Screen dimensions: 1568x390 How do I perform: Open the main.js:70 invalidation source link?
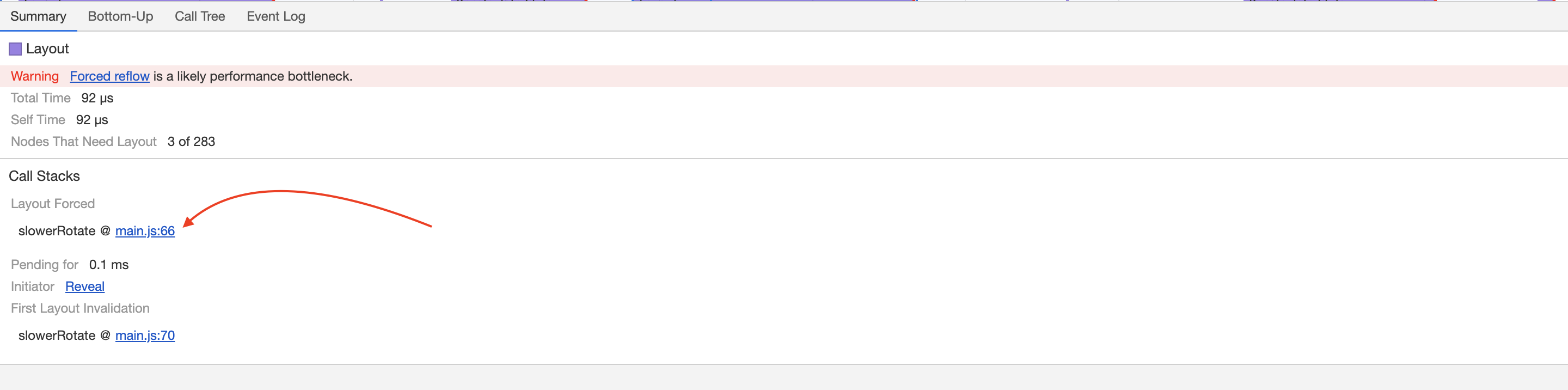[x=145, y=336]
